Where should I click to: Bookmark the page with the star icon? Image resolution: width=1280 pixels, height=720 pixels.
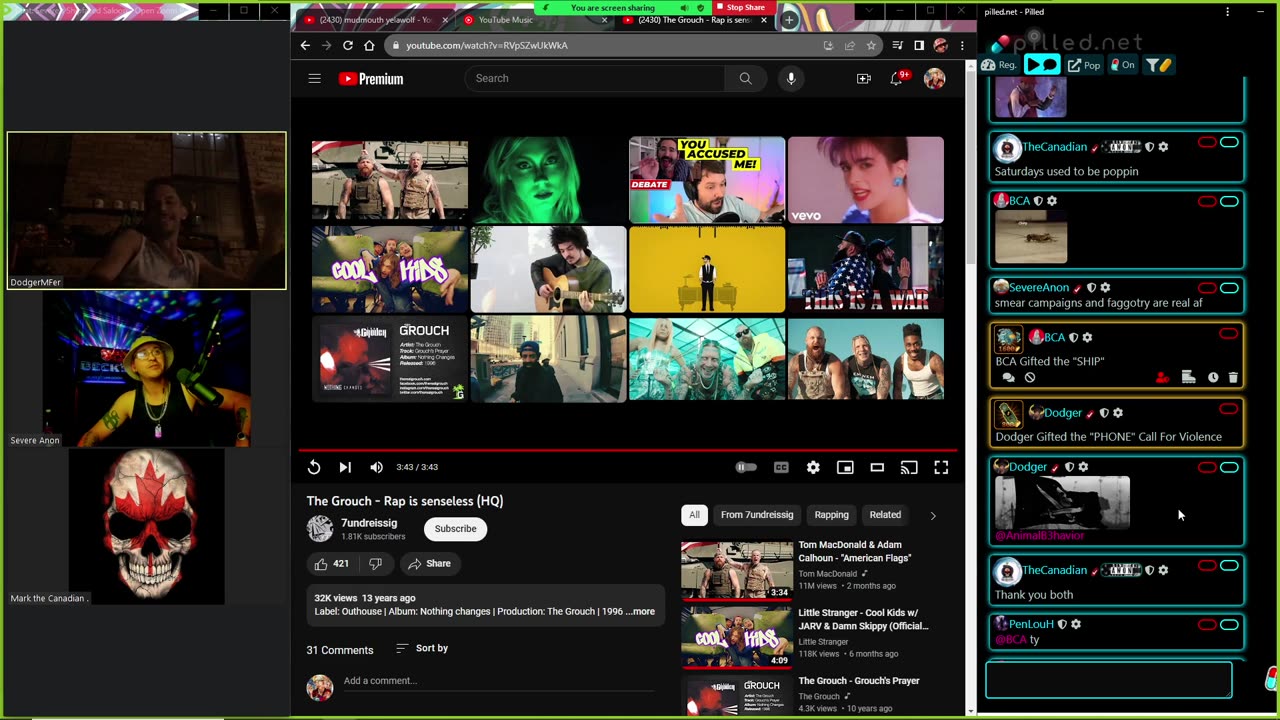(x=871, y=45)
